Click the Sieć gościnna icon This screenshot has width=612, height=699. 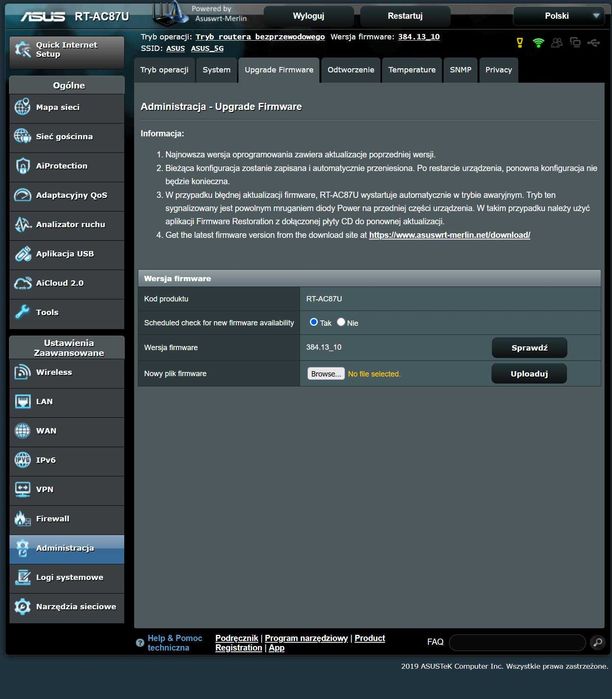[x=22, y=136]
